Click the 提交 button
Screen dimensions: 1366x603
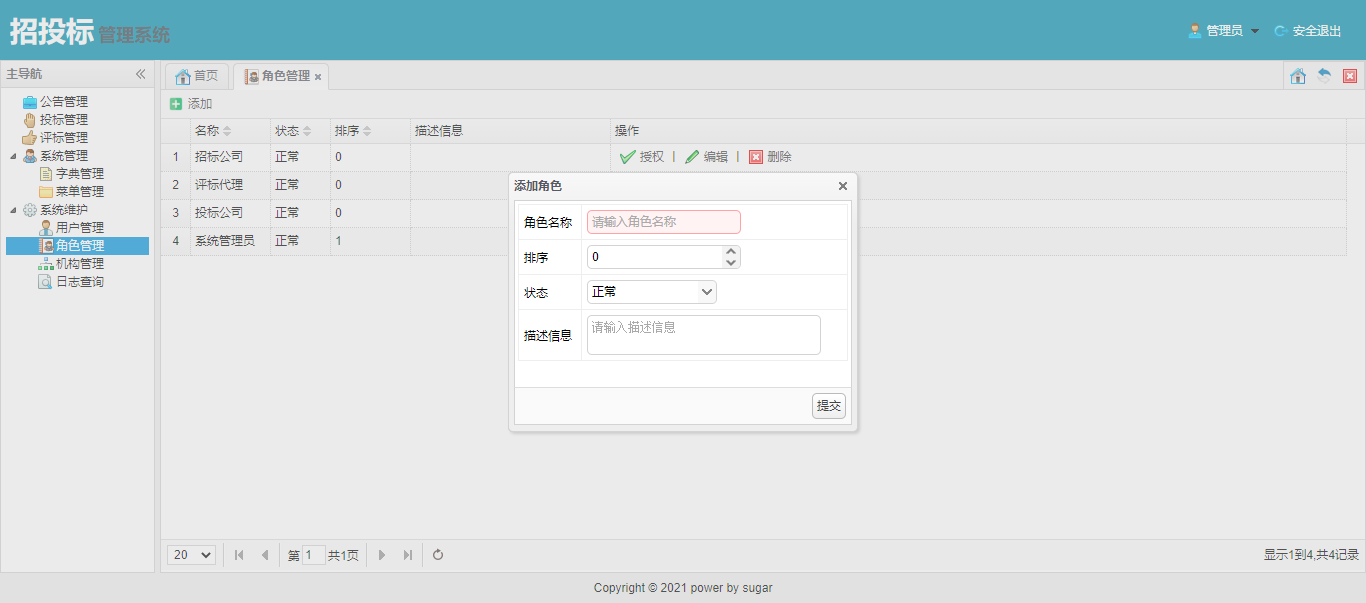point(829,406)
